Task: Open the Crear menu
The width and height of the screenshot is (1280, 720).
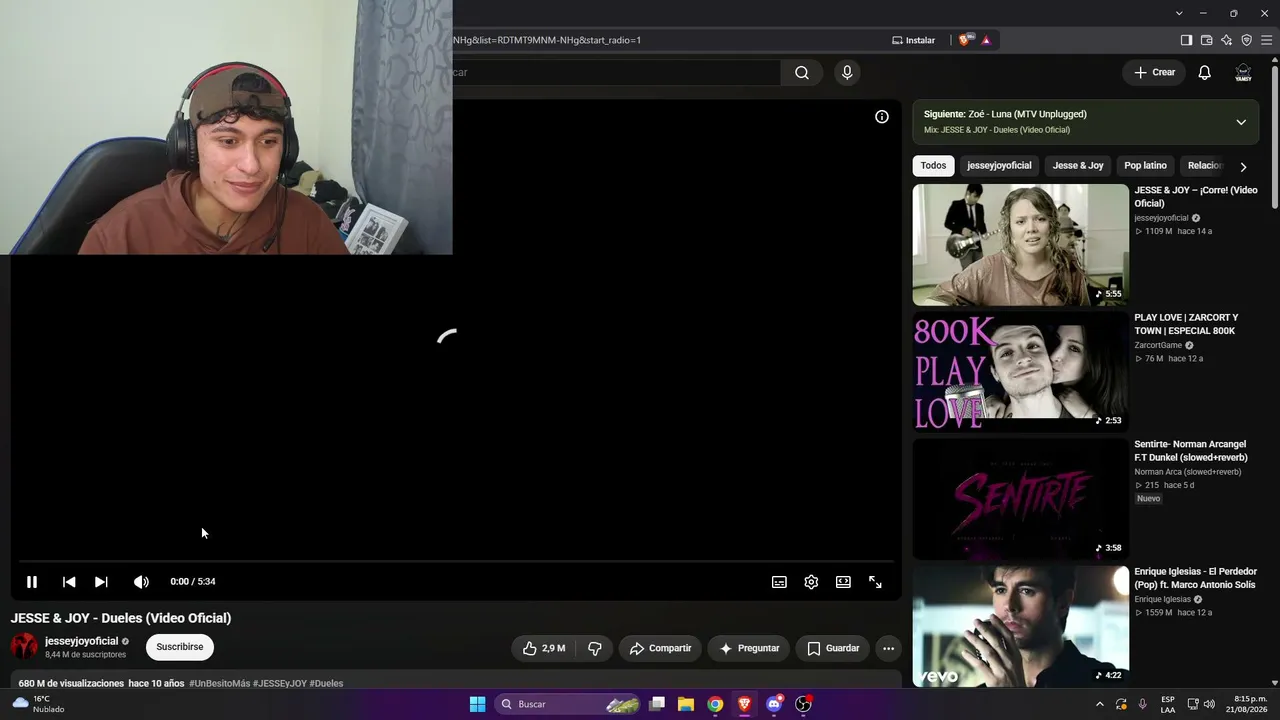Action: pos(1154,72)
